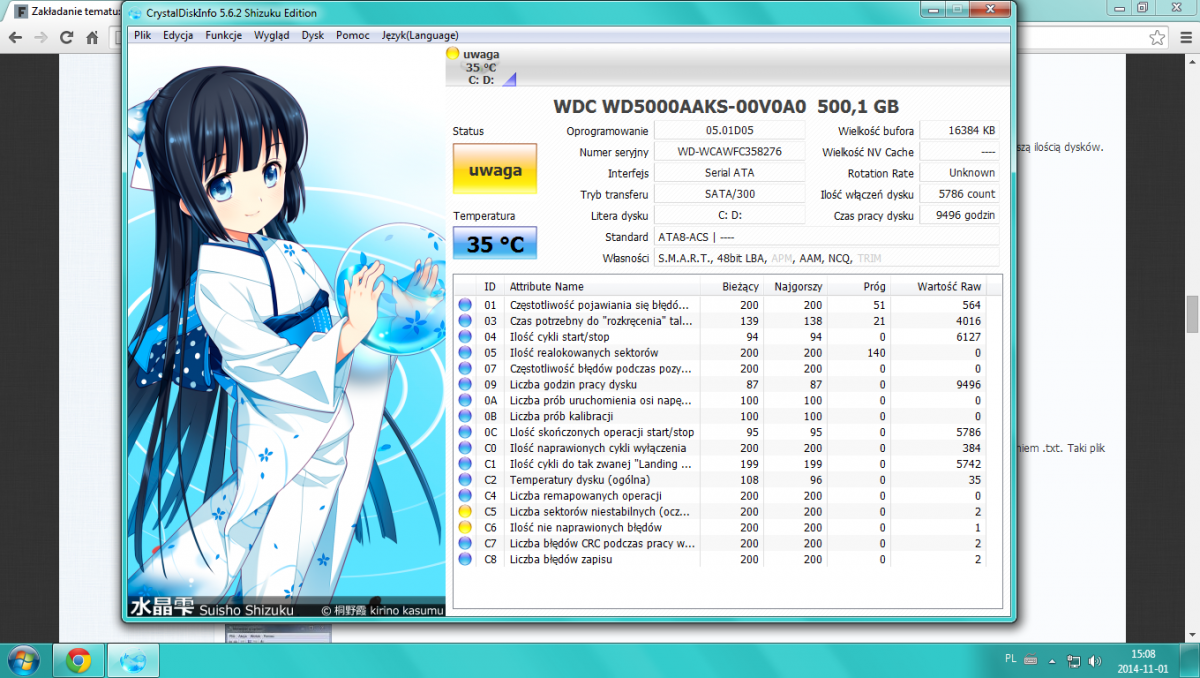
Task: Click the Shizuku character artwork
Action: tap(286, 331)
